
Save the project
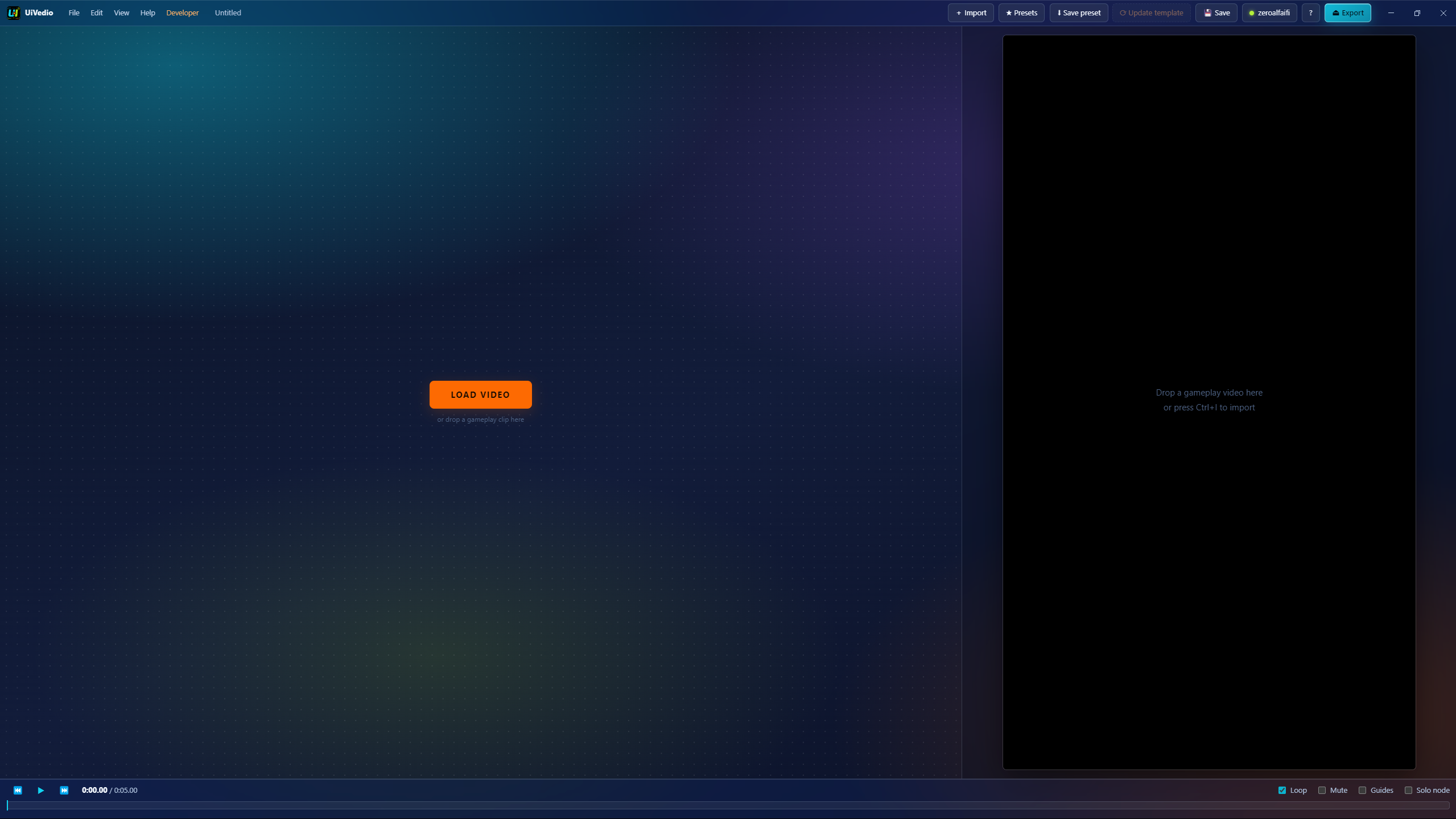pyautogui.click(x=1216, y=13)
